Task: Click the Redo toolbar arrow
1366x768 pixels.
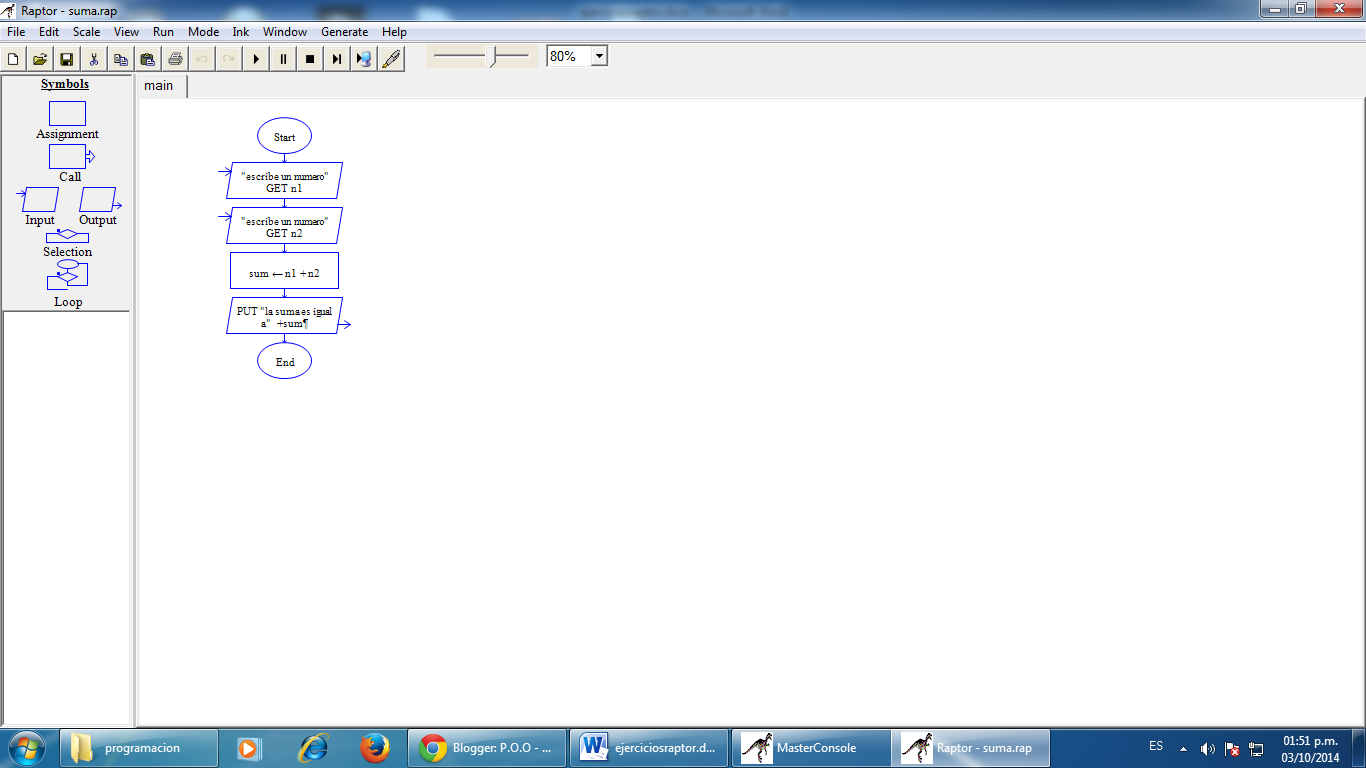Action: pyautogui.click(x=229, y=59)
